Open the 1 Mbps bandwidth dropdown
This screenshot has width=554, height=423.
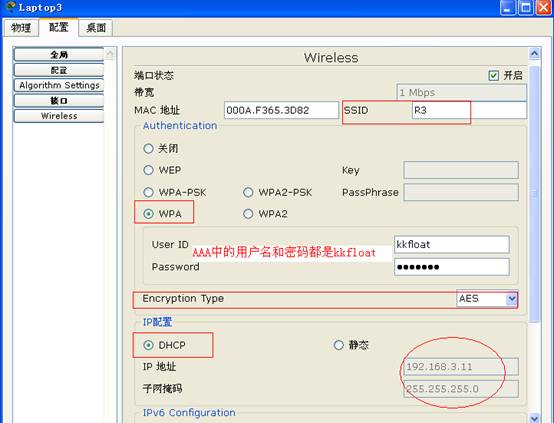tap(461, 93)
